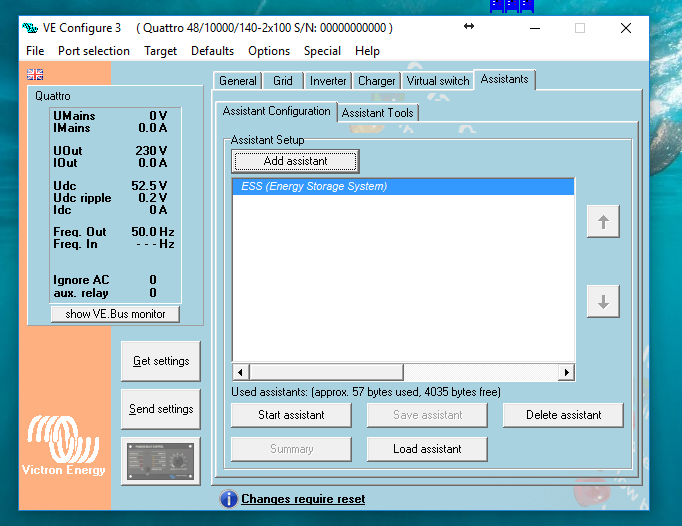
Task: Open the Defaults menu
Action: [x=212, y=51]
